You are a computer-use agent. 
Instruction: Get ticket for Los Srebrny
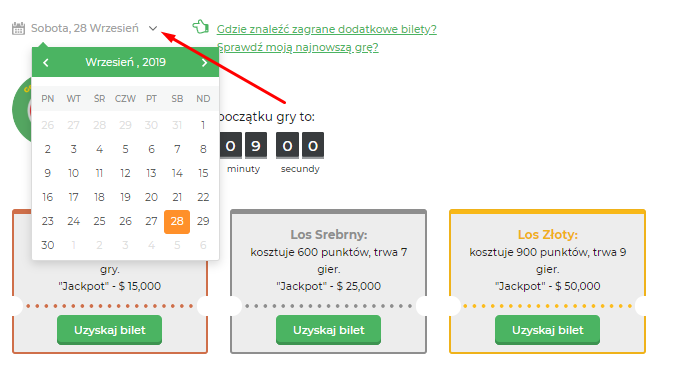[328, 330]
